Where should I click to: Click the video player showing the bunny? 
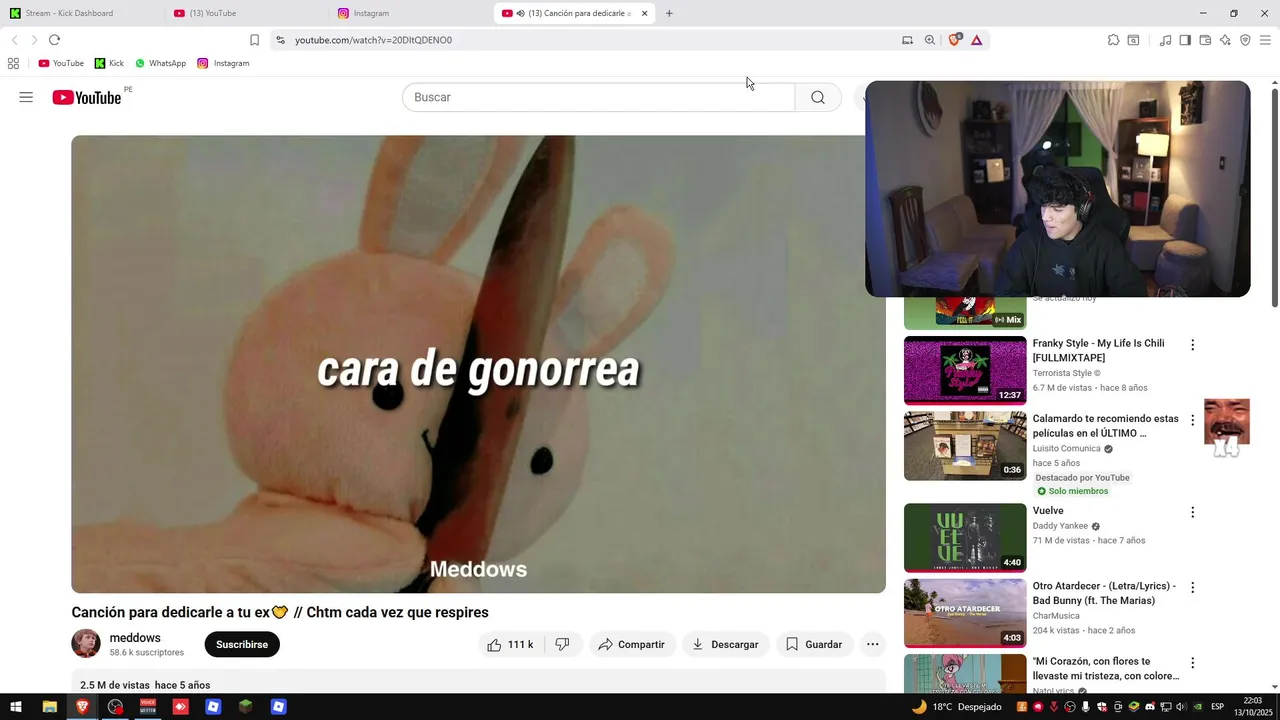click(x=478, y=364)
